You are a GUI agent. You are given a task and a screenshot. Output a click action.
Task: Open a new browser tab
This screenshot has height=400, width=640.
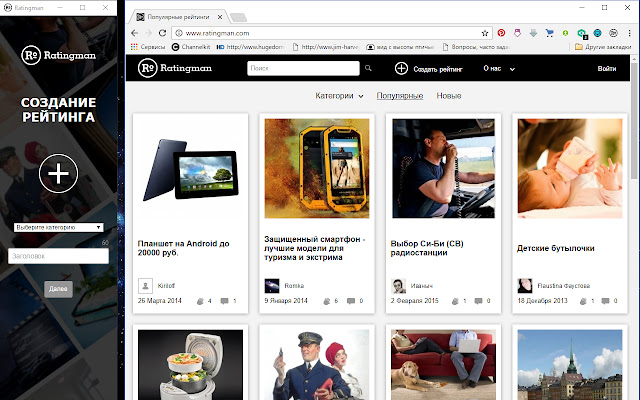coord(238,17)
